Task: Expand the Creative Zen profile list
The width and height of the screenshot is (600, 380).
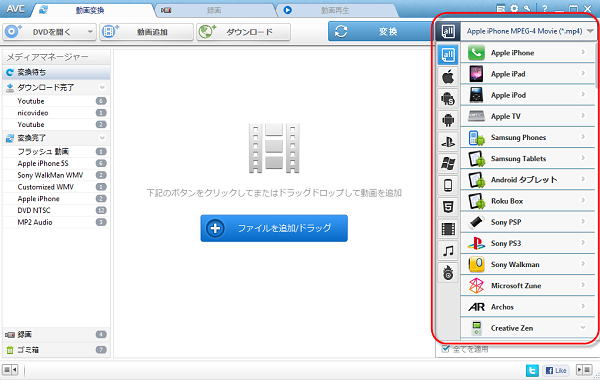Action: (x=583, y=328)
